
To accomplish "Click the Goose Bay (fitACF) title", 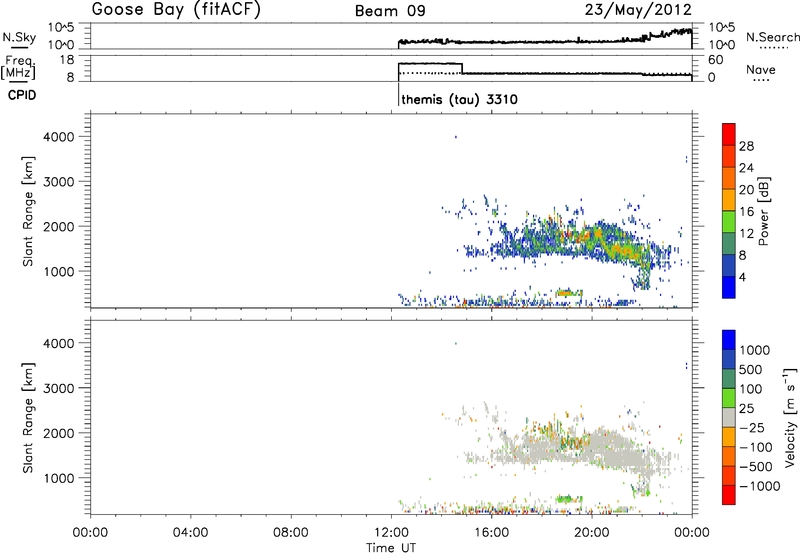I will (176, 10).
